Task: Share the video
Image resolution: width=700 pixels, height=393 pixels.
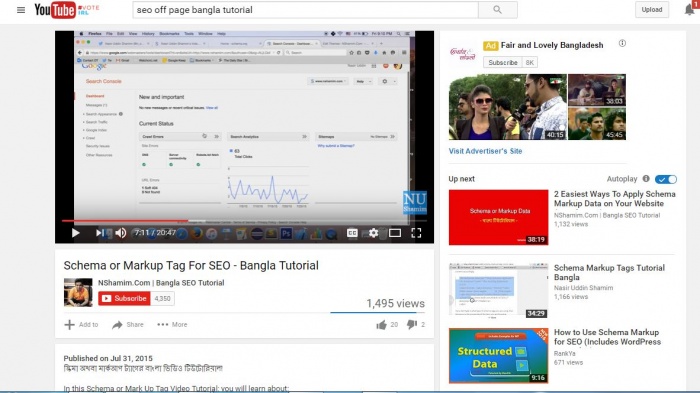Action: 128,325
